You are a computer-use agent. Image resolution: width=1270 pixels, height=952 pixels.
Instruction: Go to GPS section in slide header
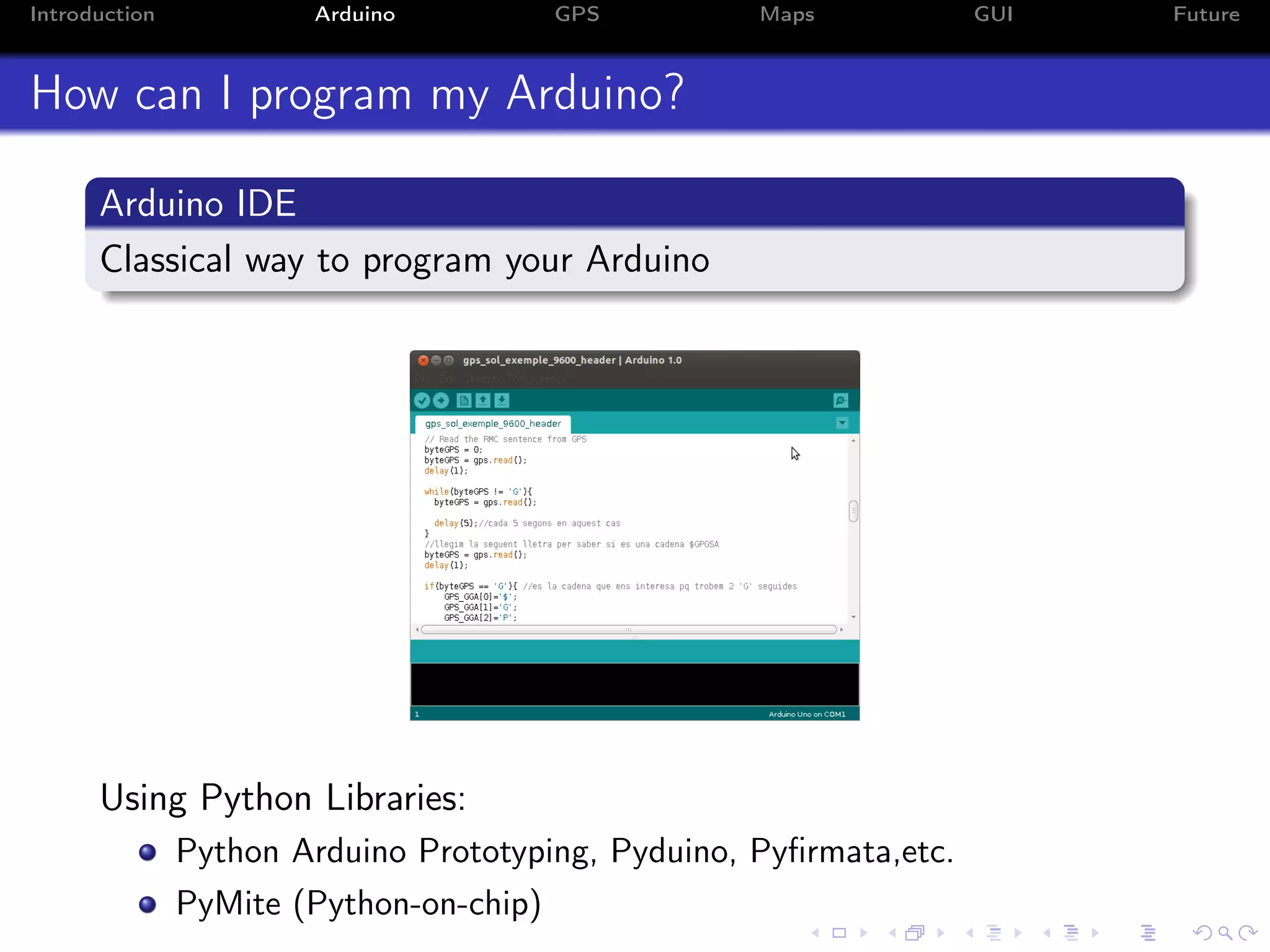tap(577, 14)
